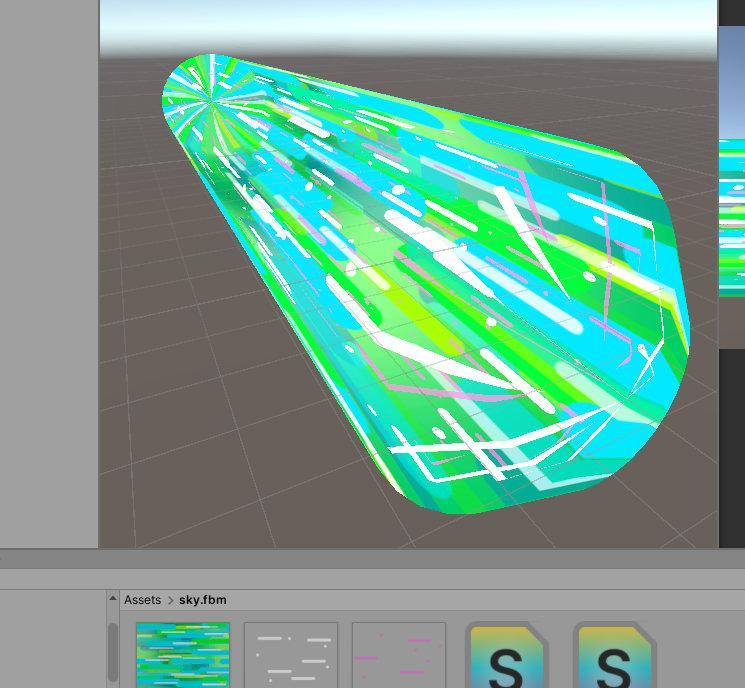Click the breadcrumb chevron after Assets
Viewport: 745px width, 688px height.
click(x=170, y=600)
